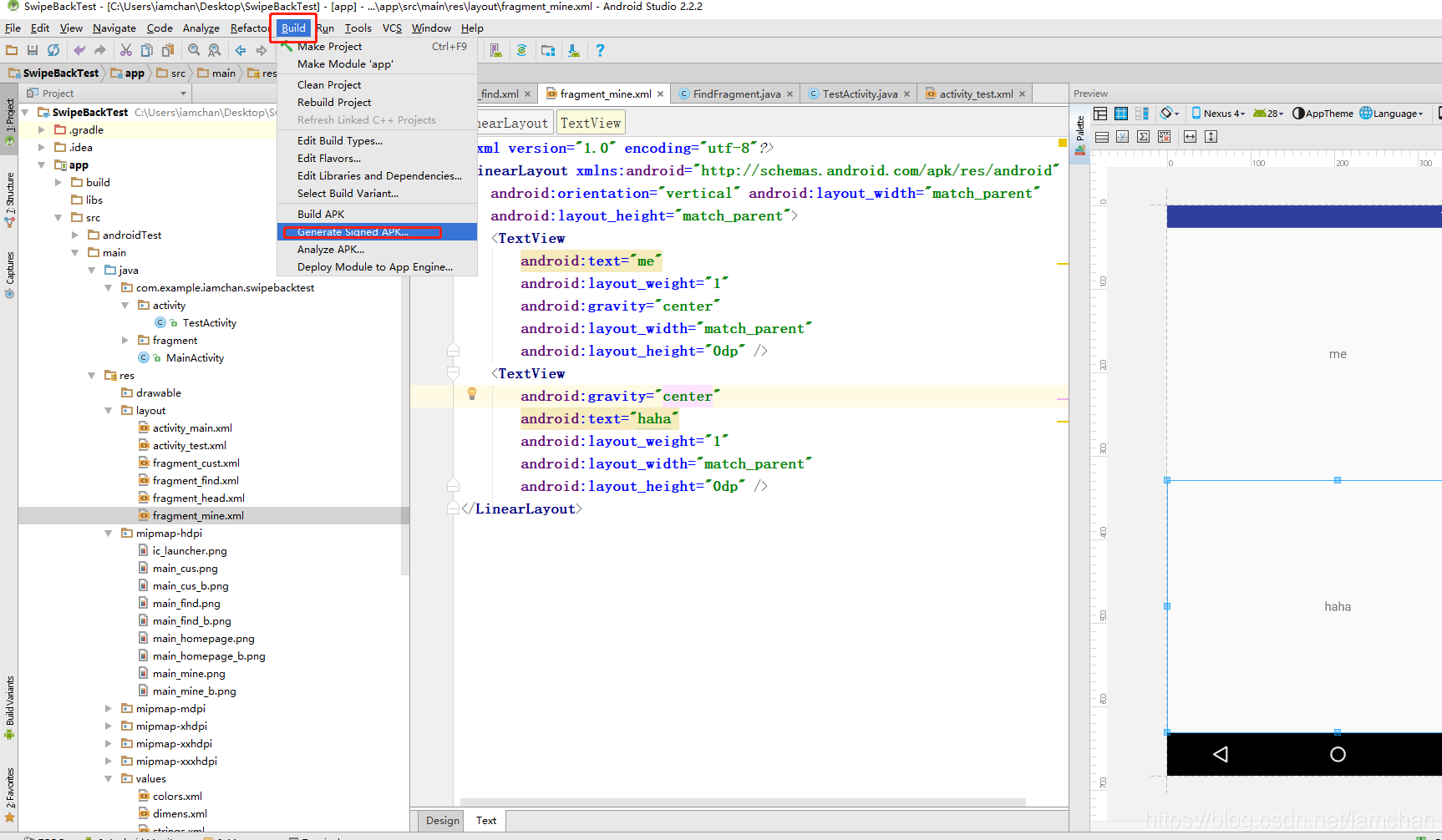Screen dimensions: 1442x840
Task: Switch preview to Design surface view
Action: pyautogui.click(x=1101, y=114)
